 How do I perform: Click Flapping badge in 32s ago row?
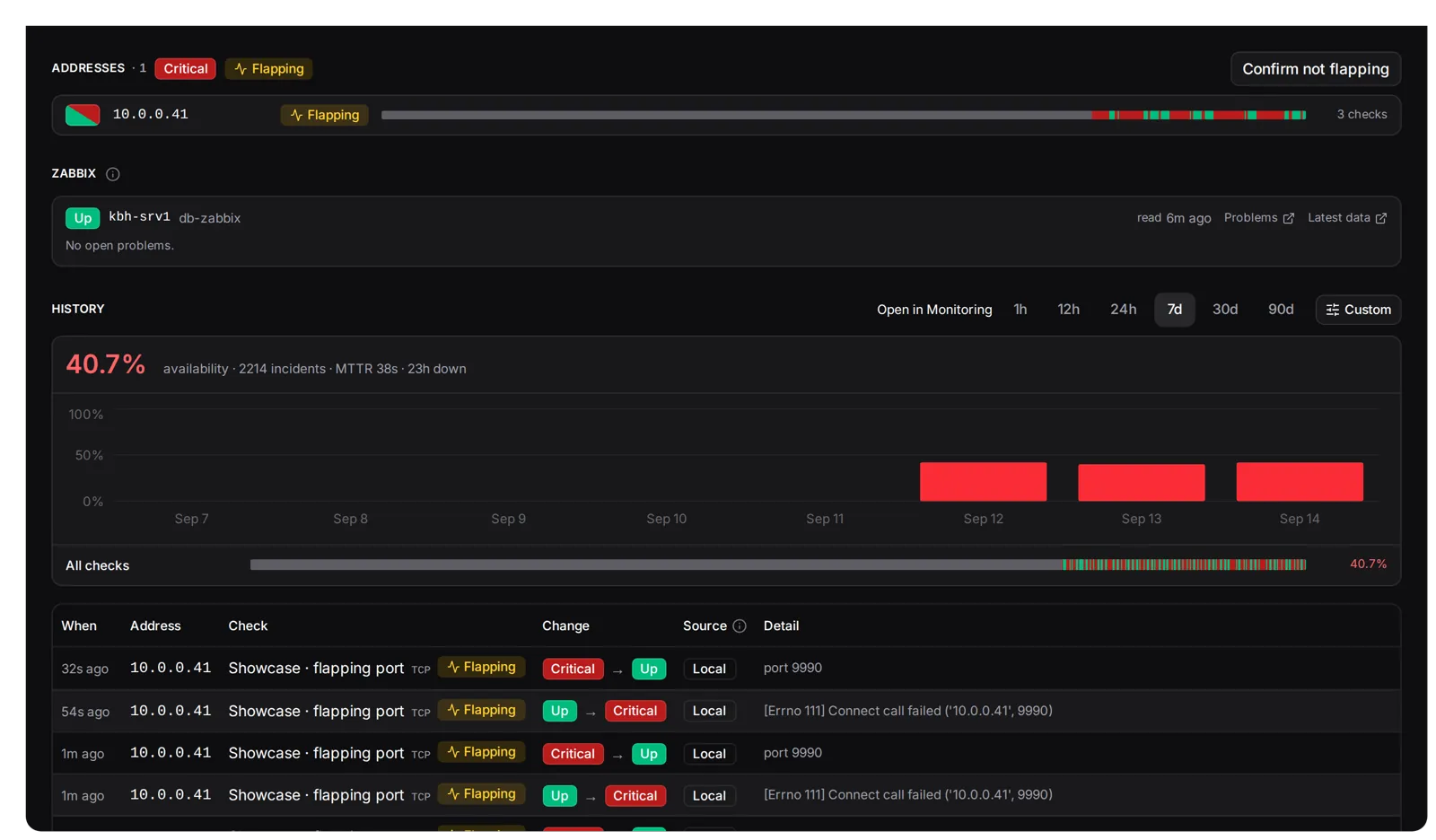[481, 667]
